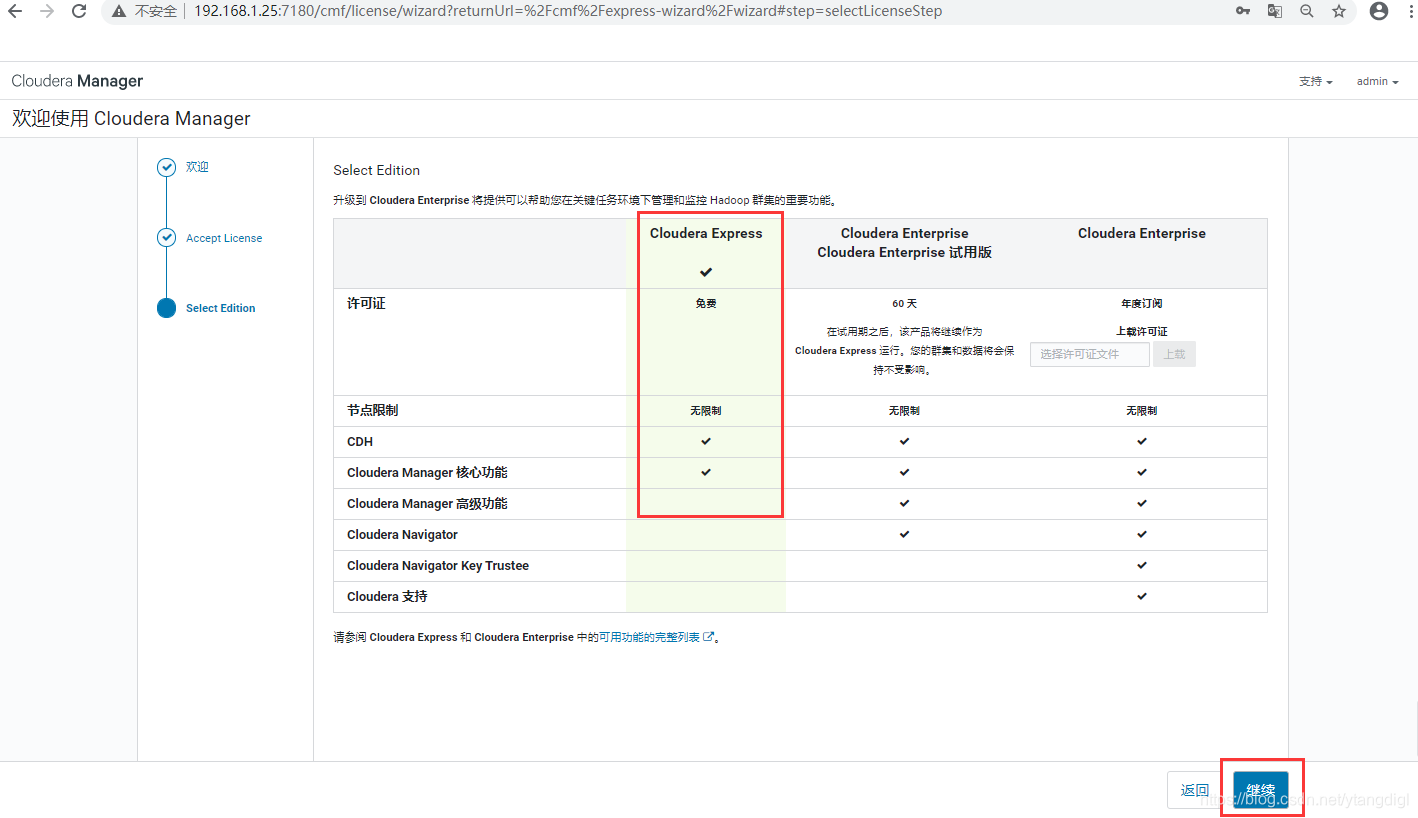The width and height of the screenshot is (1418, 818).
Task: Click the Cloudera Navigator row label
Action: coord(402,534)
